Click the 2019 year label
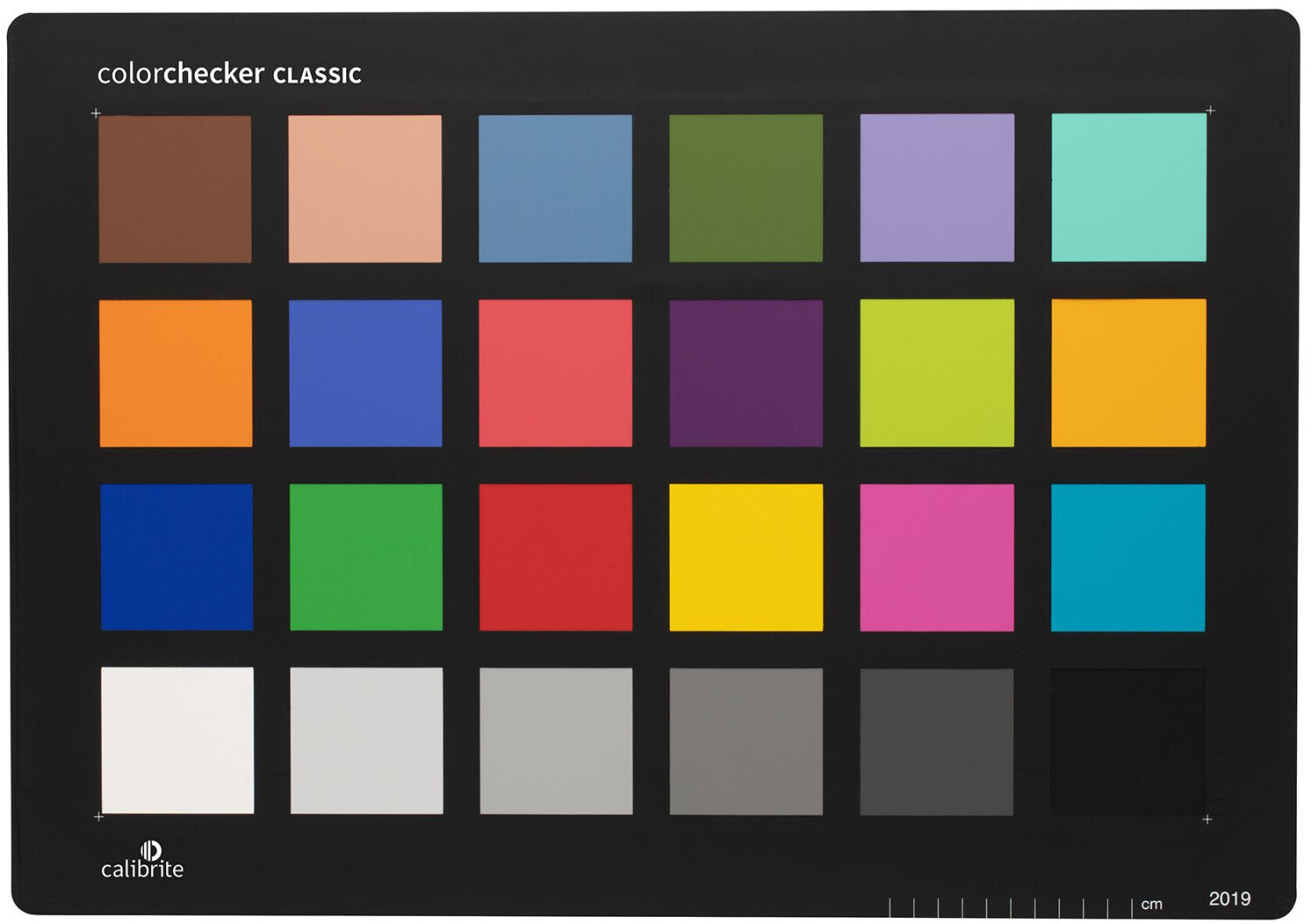Viewport: 1311px width, 924px height. [1229, 899]
